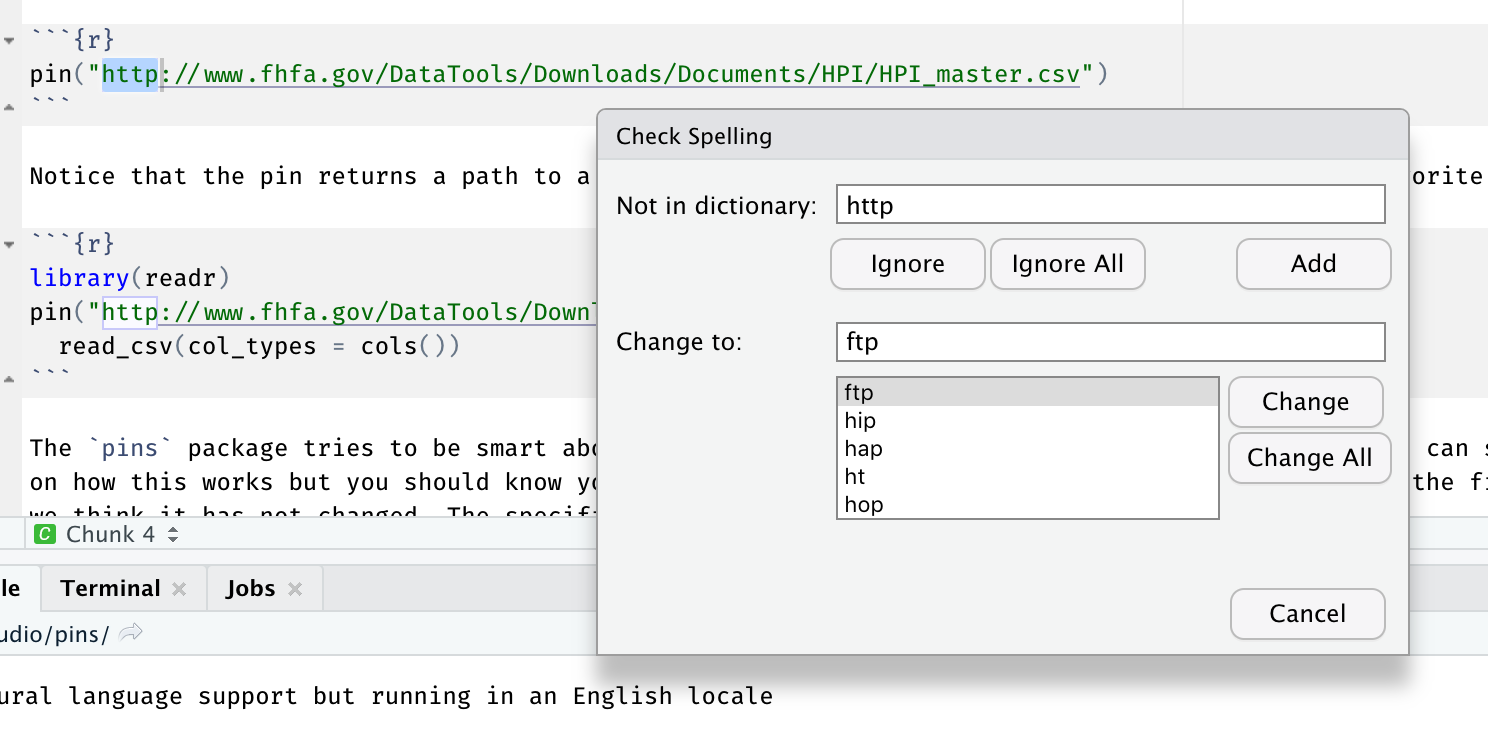The image size is (1488, 732).
Task: Collapse the first R code chunk triangle
Action: tap(7, 38)
